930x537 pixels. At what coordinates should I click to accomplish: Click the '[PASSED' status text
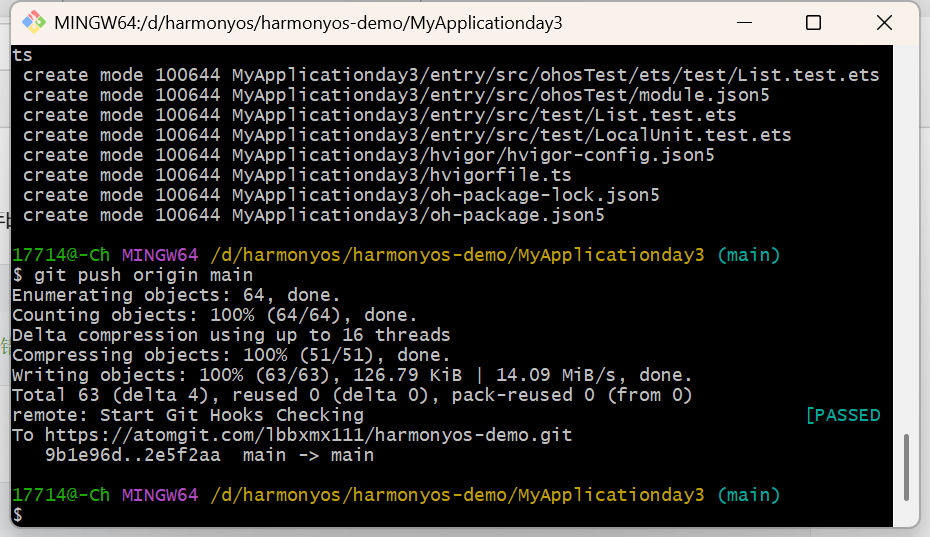[843, 415]
